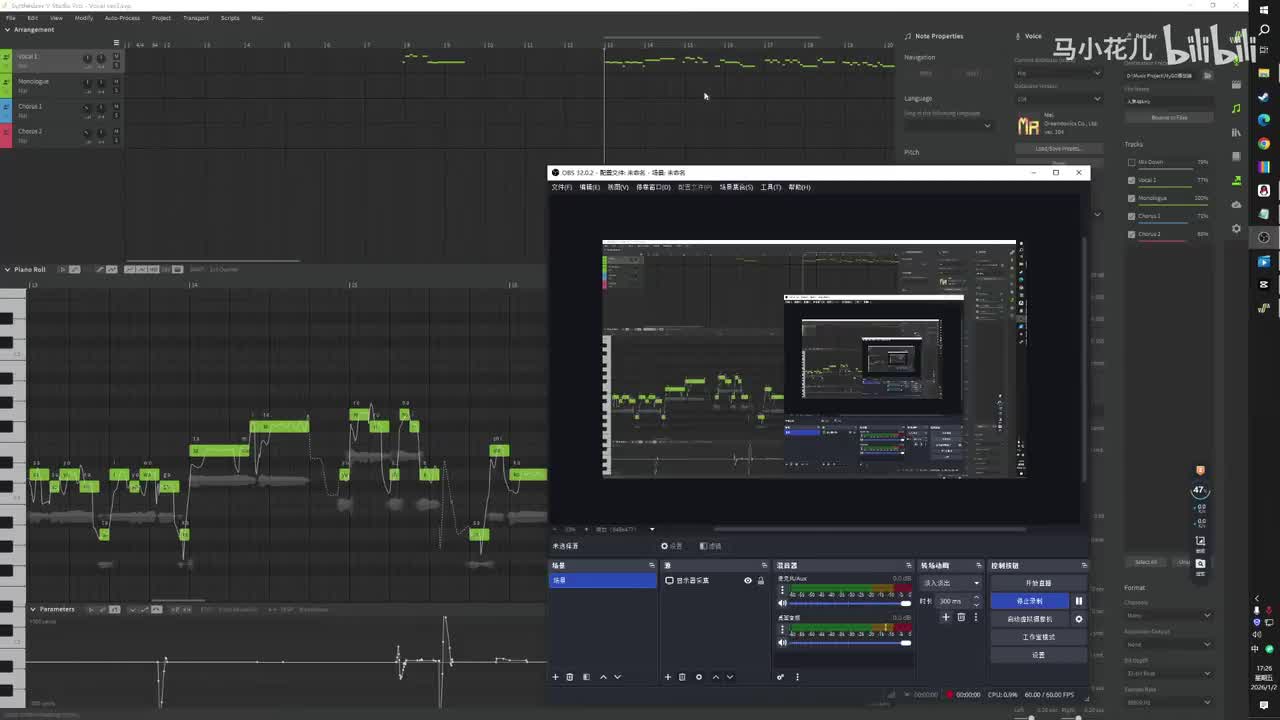
Task: Adjust the desktop audio volume slider in OBS
Action: click(850, 643)
